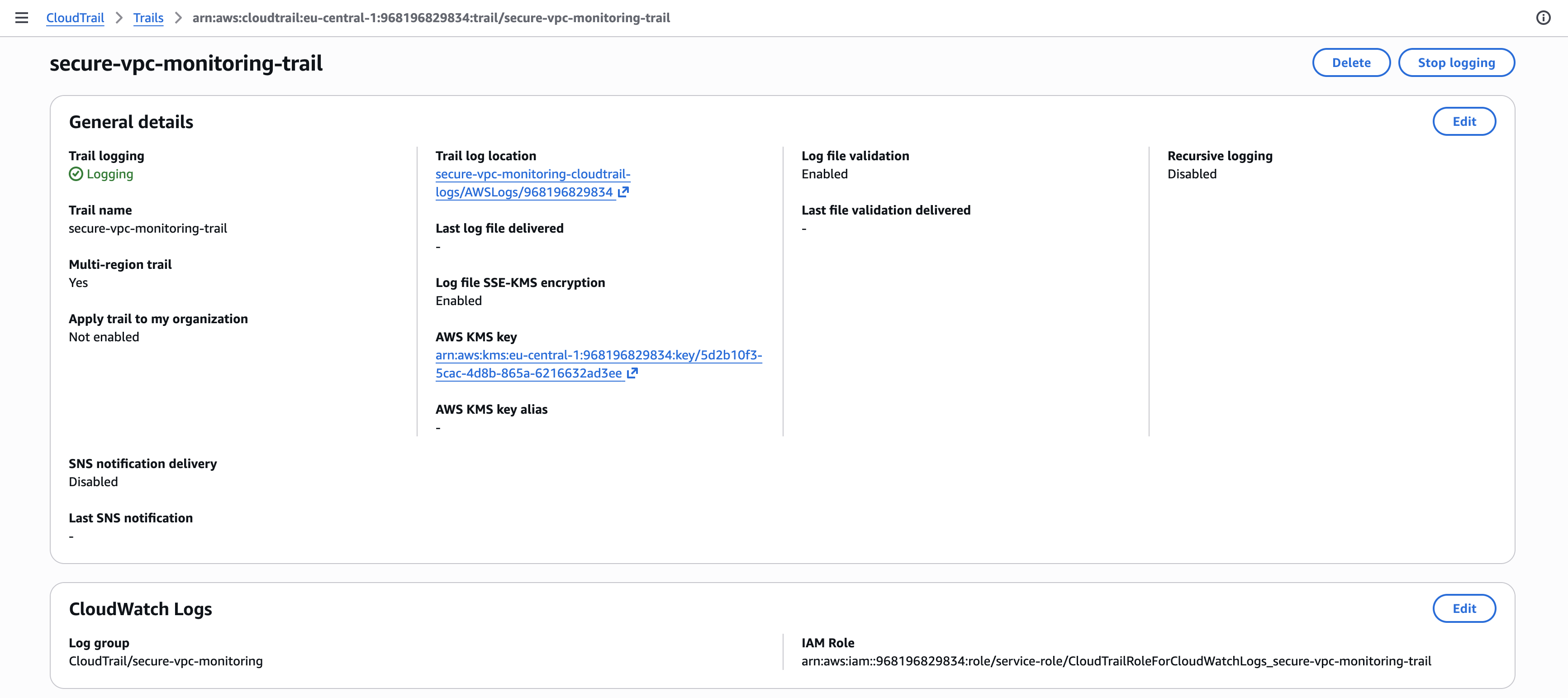The height and width of the screenshot is (698, 1568).
Task: Click the 'Trail log location' label
Action: tap(486, 156)
